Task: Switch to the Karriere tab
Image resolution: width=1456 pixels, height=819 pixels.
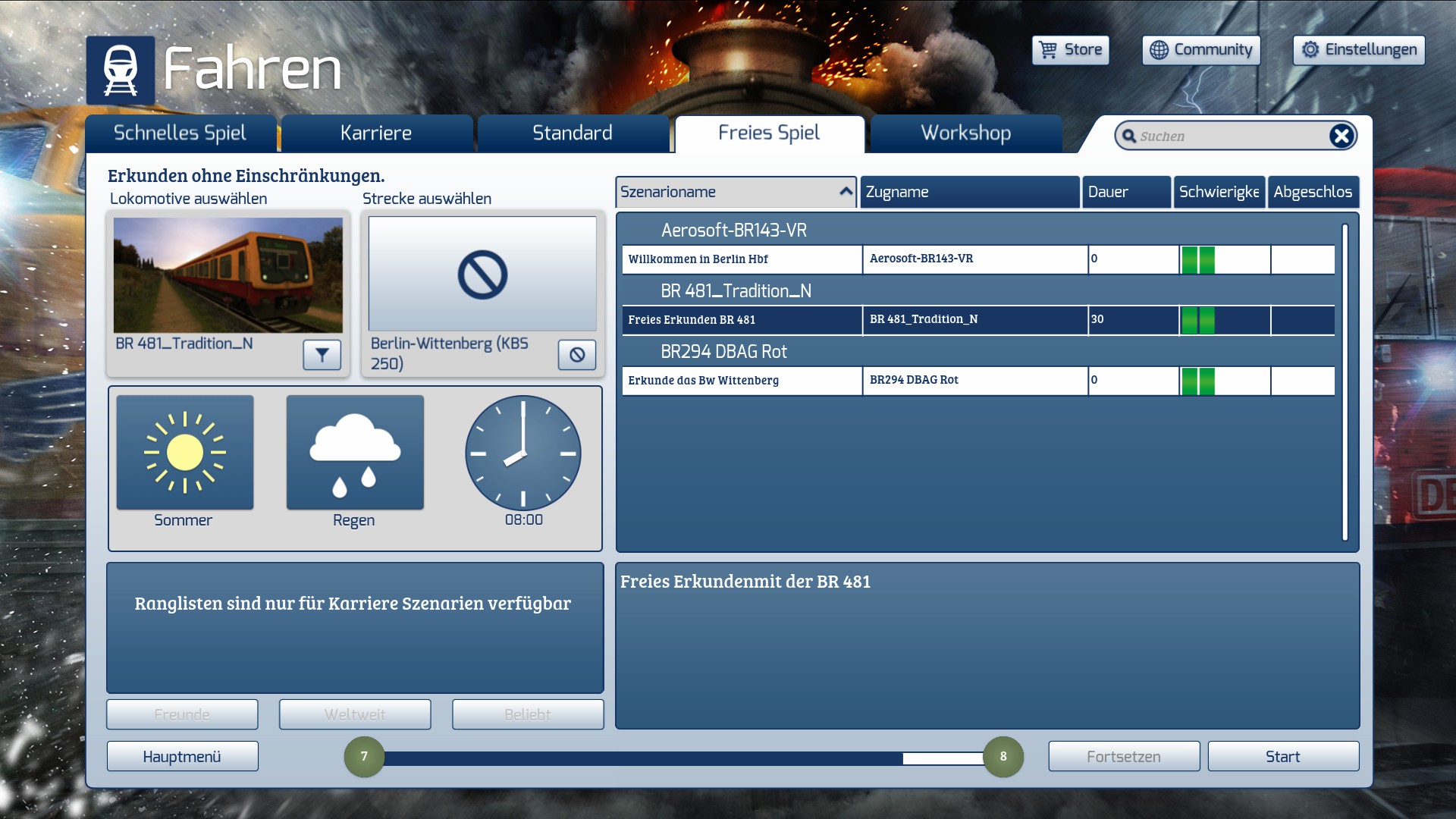Action: click(376, 133)
